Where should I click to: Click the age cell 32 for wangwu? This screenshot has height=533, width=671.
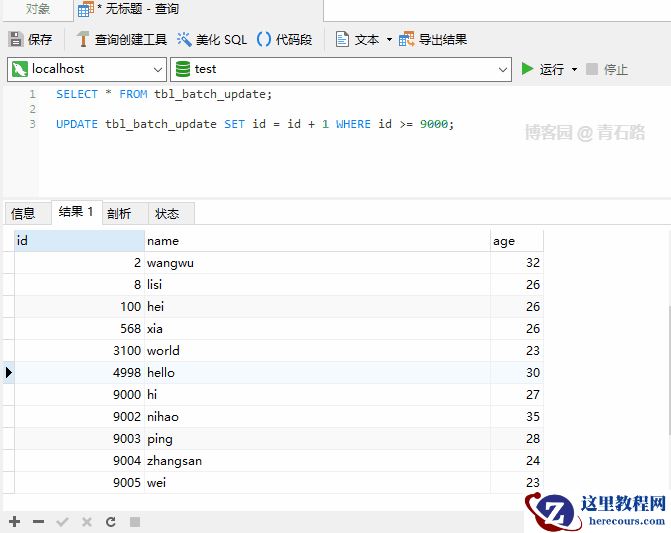(x=517, y=263)
